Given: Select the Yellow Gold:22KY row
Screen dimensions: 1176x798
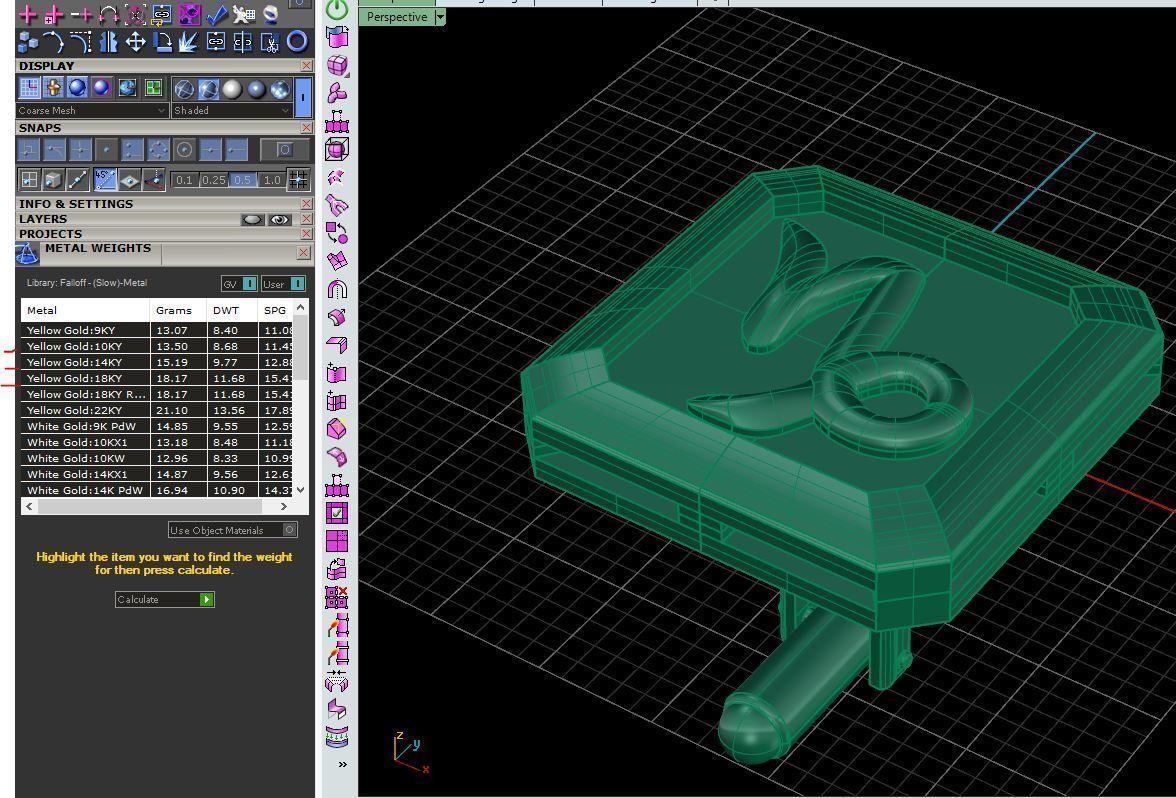Looking at the screenshot, I should tap(157, 410).
